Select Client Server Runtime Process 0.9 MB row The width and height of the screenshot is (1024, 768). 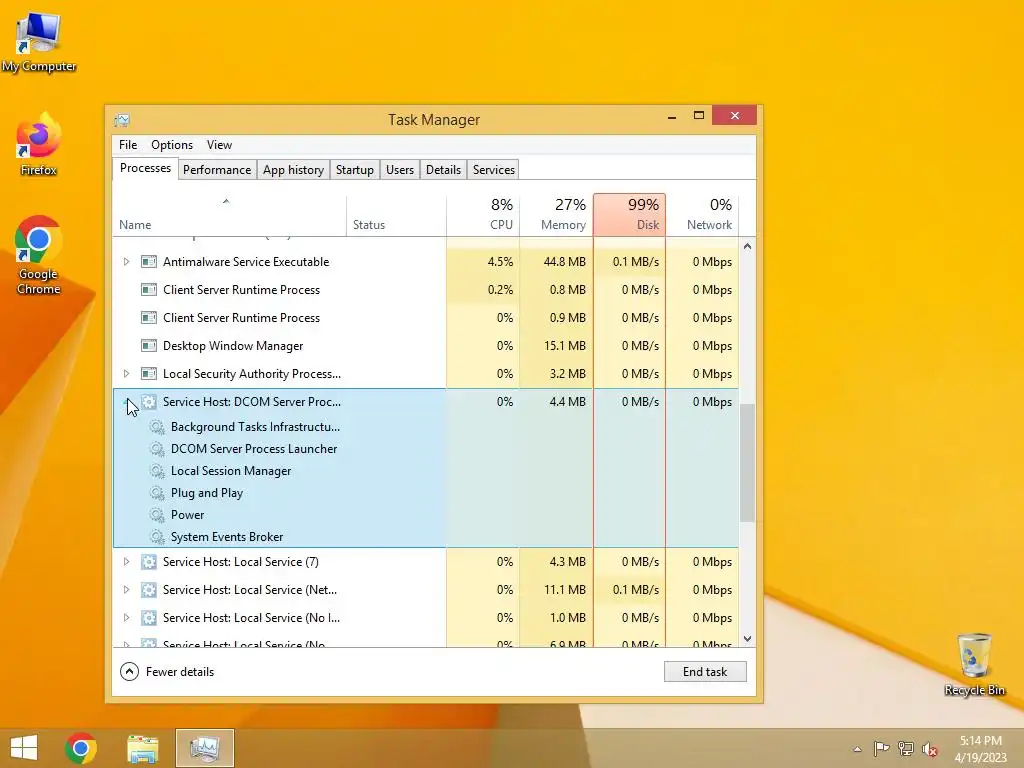pyautogui.click(x=426, y=318)
